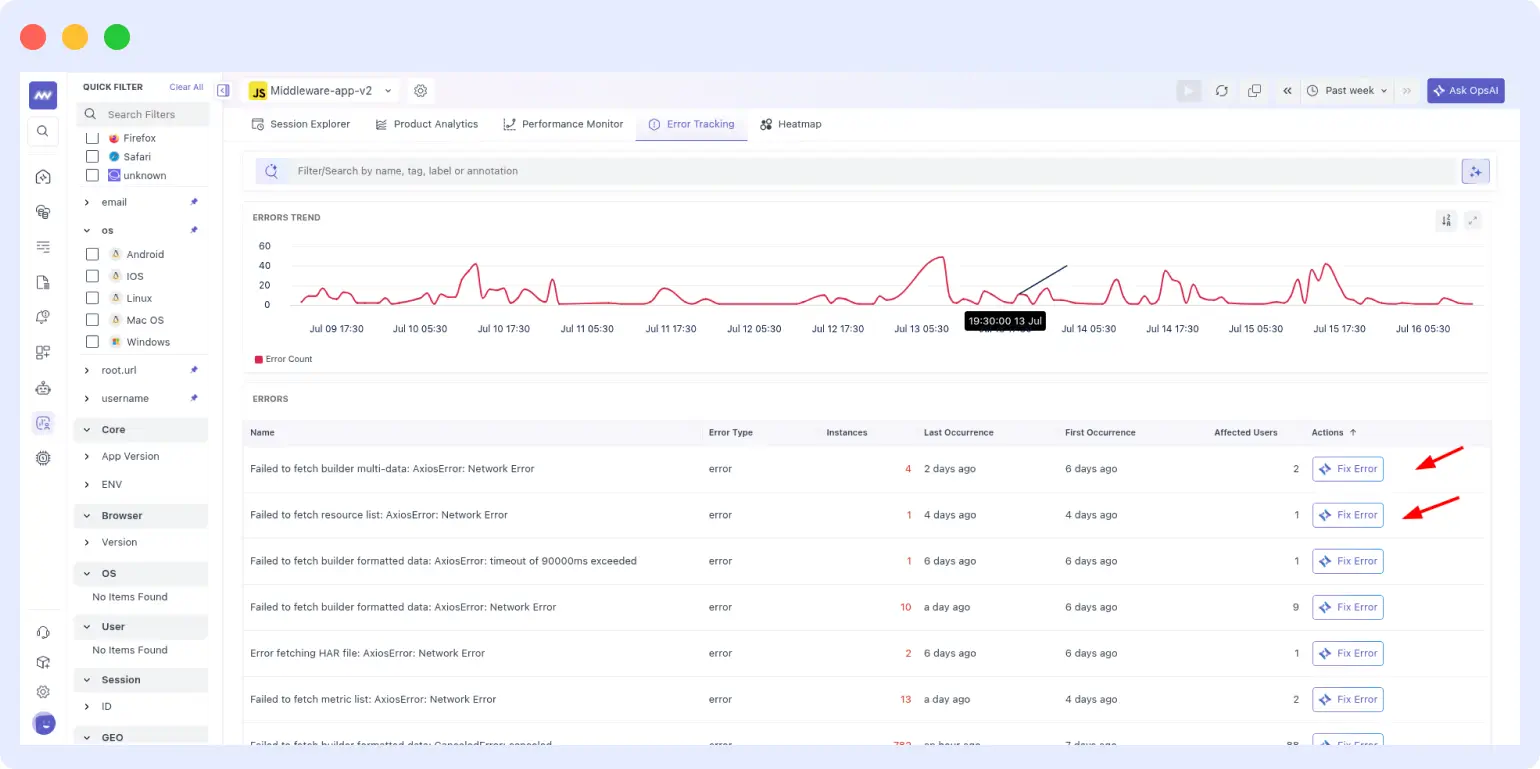Screen dimensions: 1540x769
Task: Check the Linux OS filter
Action: 92,298
